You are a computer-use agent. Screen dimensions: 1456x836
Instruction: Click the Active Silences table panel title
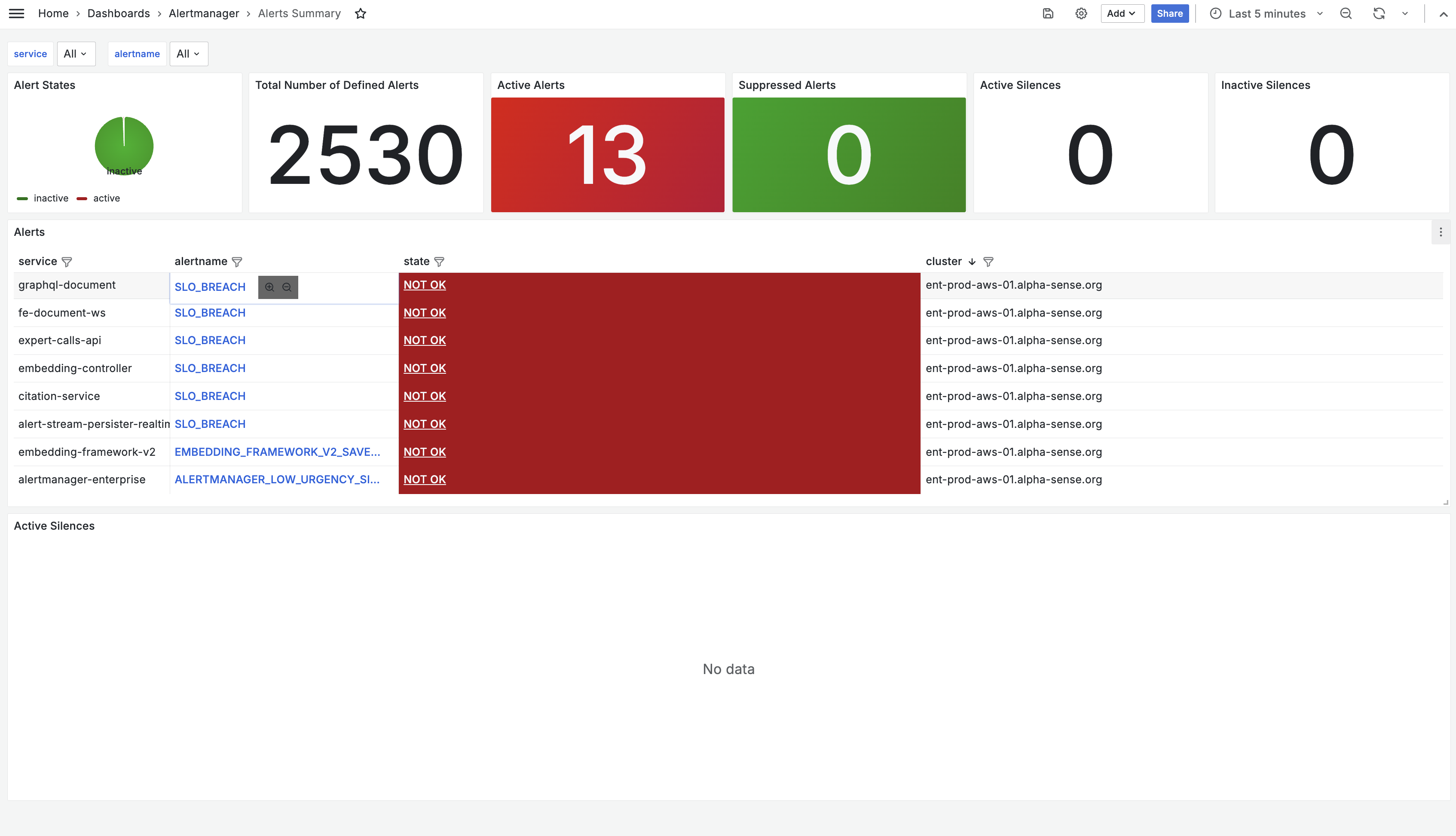(x=54, y=526)
